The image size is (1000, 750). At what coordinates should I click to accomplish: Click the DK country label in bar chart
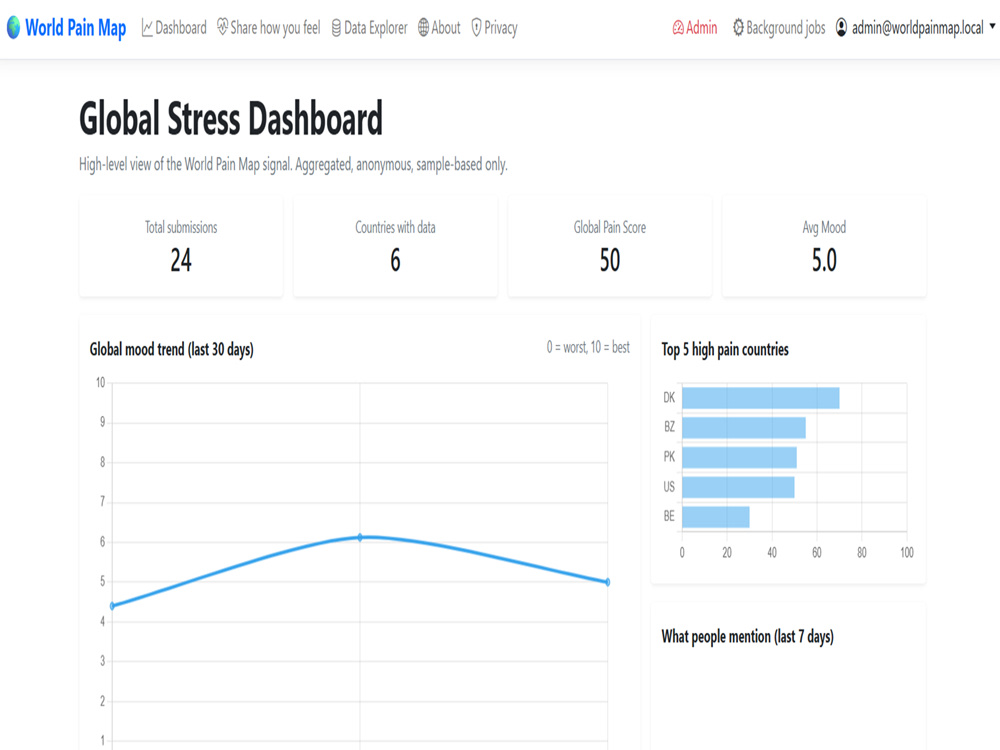click(x=669, y=398)
